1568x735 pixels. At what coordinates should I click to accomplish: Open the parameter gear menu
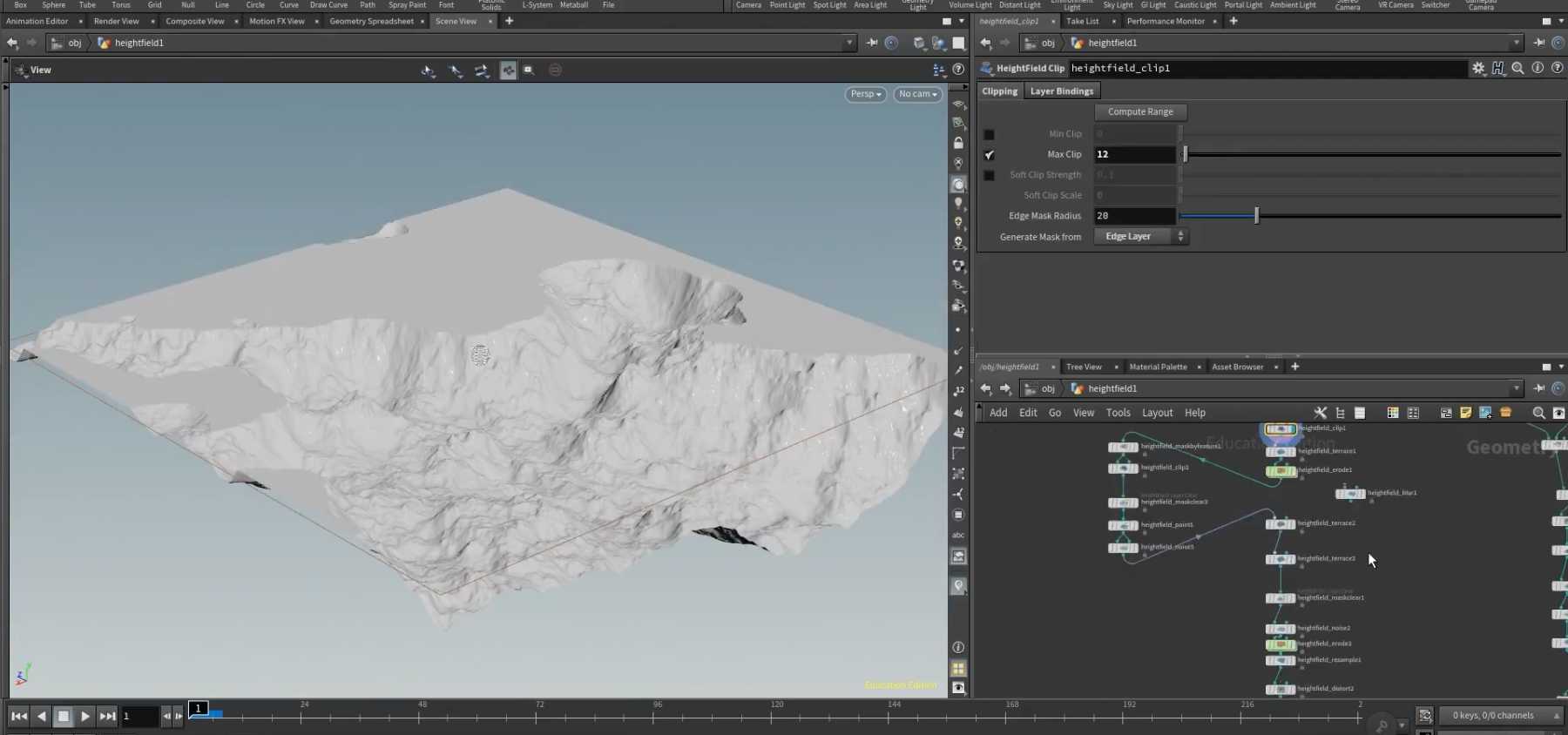point(1478,68)
